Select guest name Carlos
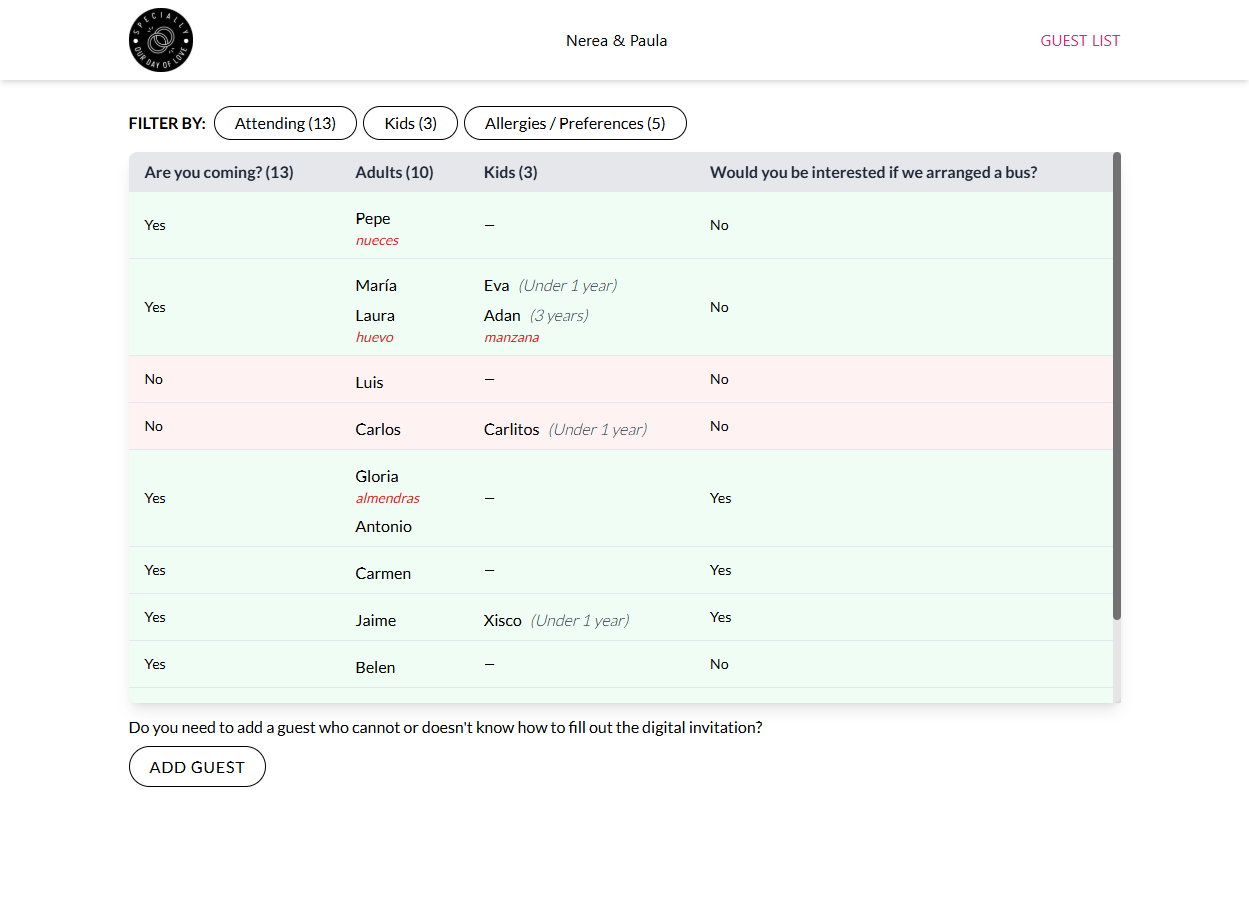This screenshot has height=919, width=1249. point(378,430)
